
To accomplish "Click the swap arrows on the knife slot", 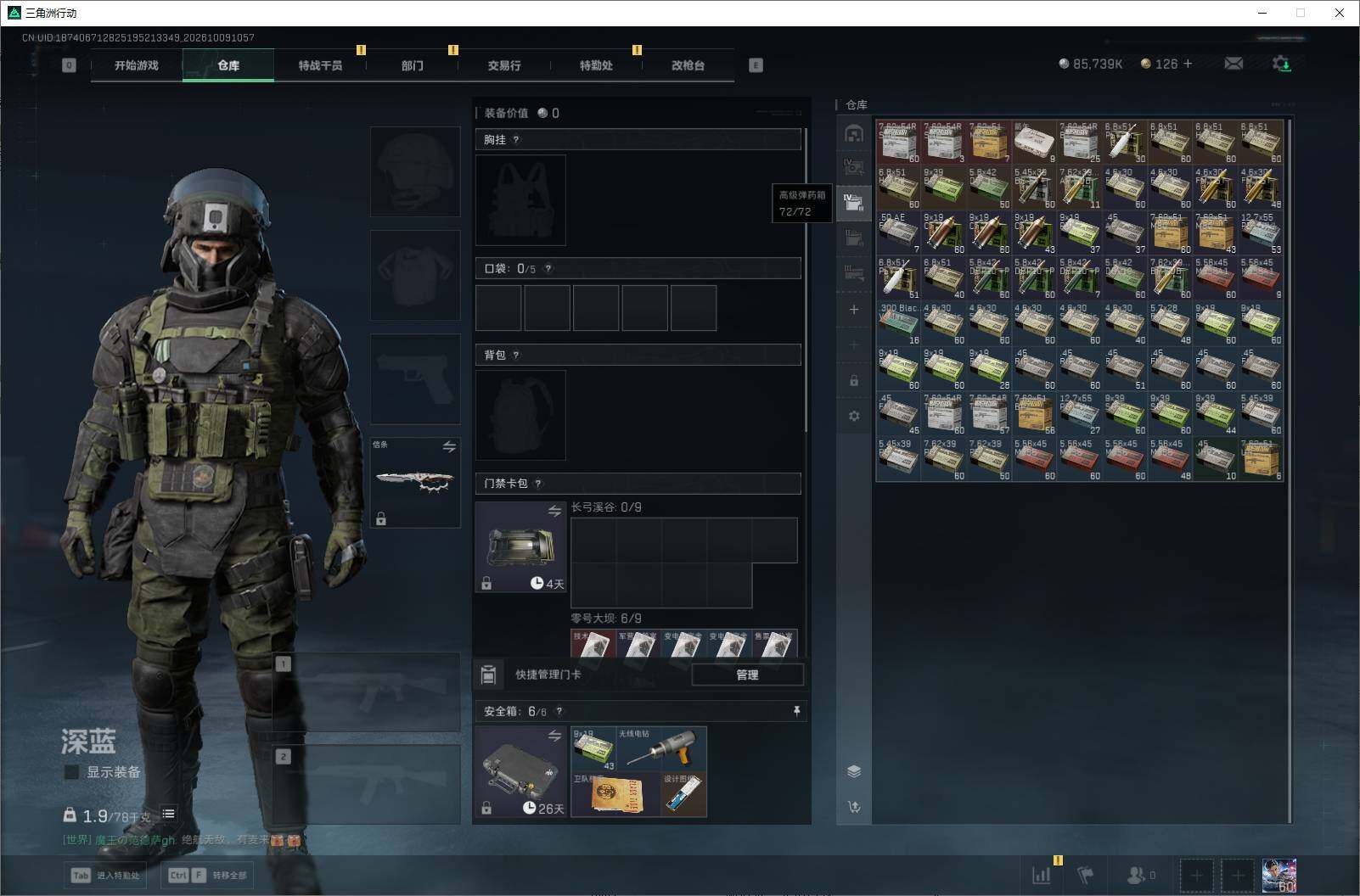I will click(x=449, y=446).
